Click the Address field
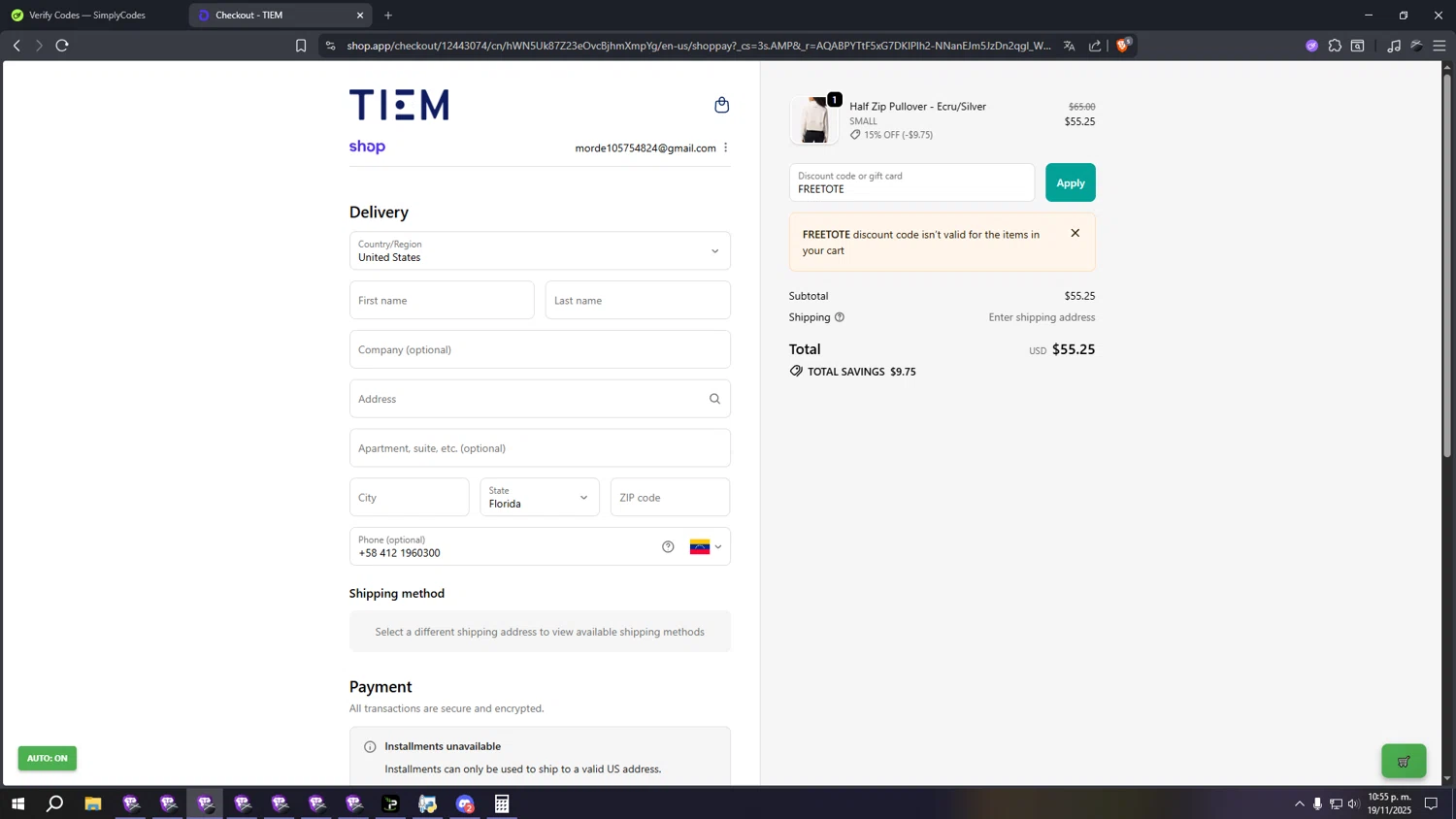This screenshot has width=1456, height=819. tap(540, 399)
